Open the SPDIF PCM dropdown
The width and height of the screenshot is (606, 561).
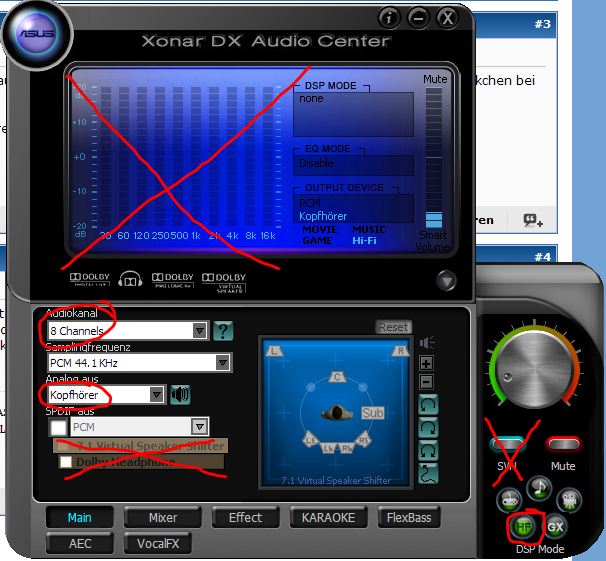click(x=140, y=427)
